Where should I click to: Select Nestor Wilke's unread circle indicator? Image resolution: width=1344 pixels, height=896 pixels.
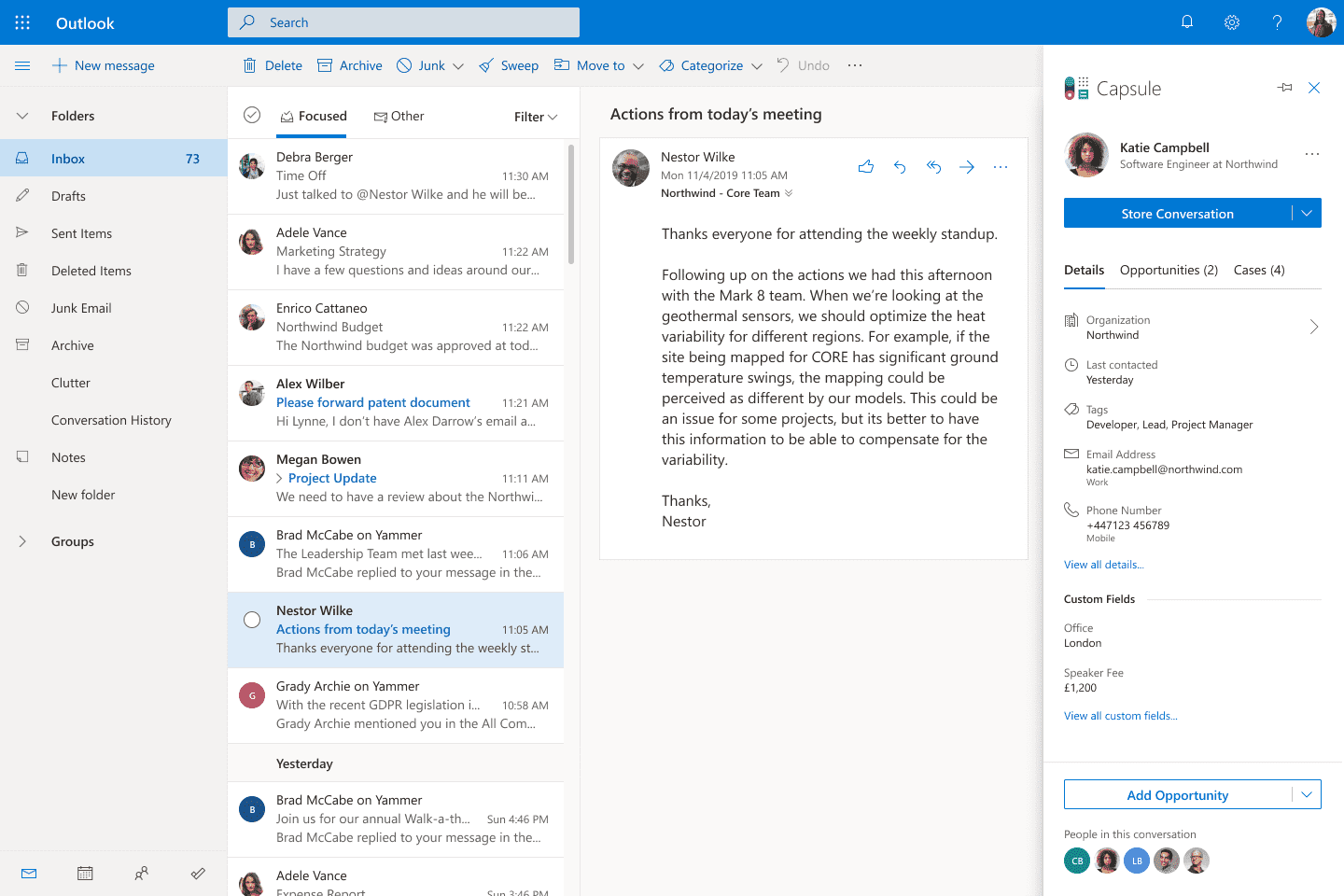point(251,619)
